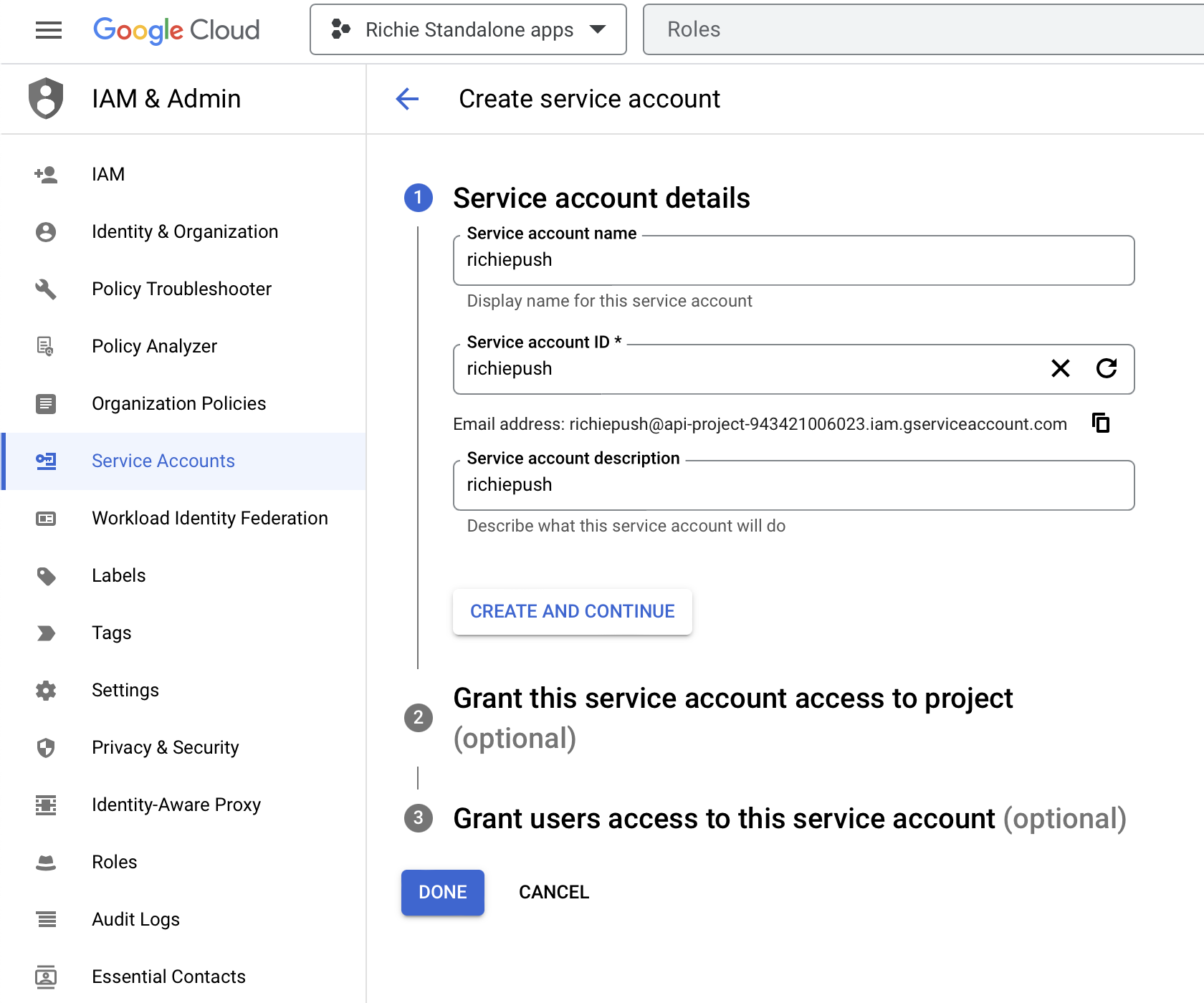Select the Labels tag icon
1204x1003 pixels.
click(x=46, y=575)
